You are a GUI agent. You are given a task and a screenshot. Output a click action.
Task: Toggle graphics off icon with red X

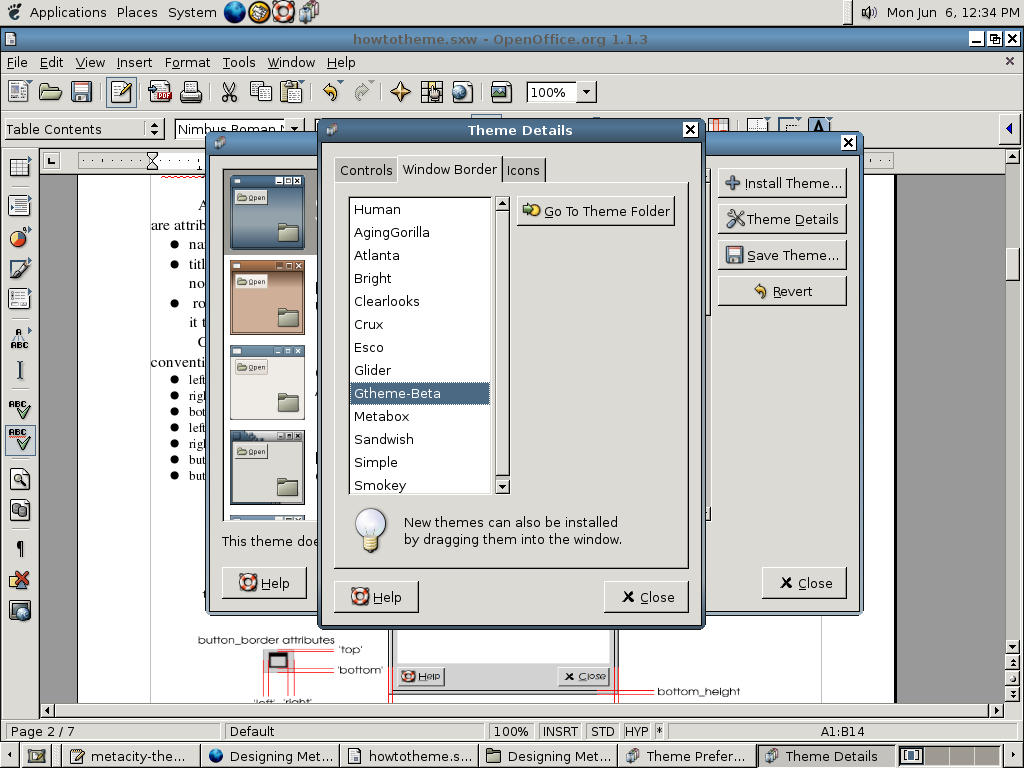pyautogui.click(x=20, y=580)
